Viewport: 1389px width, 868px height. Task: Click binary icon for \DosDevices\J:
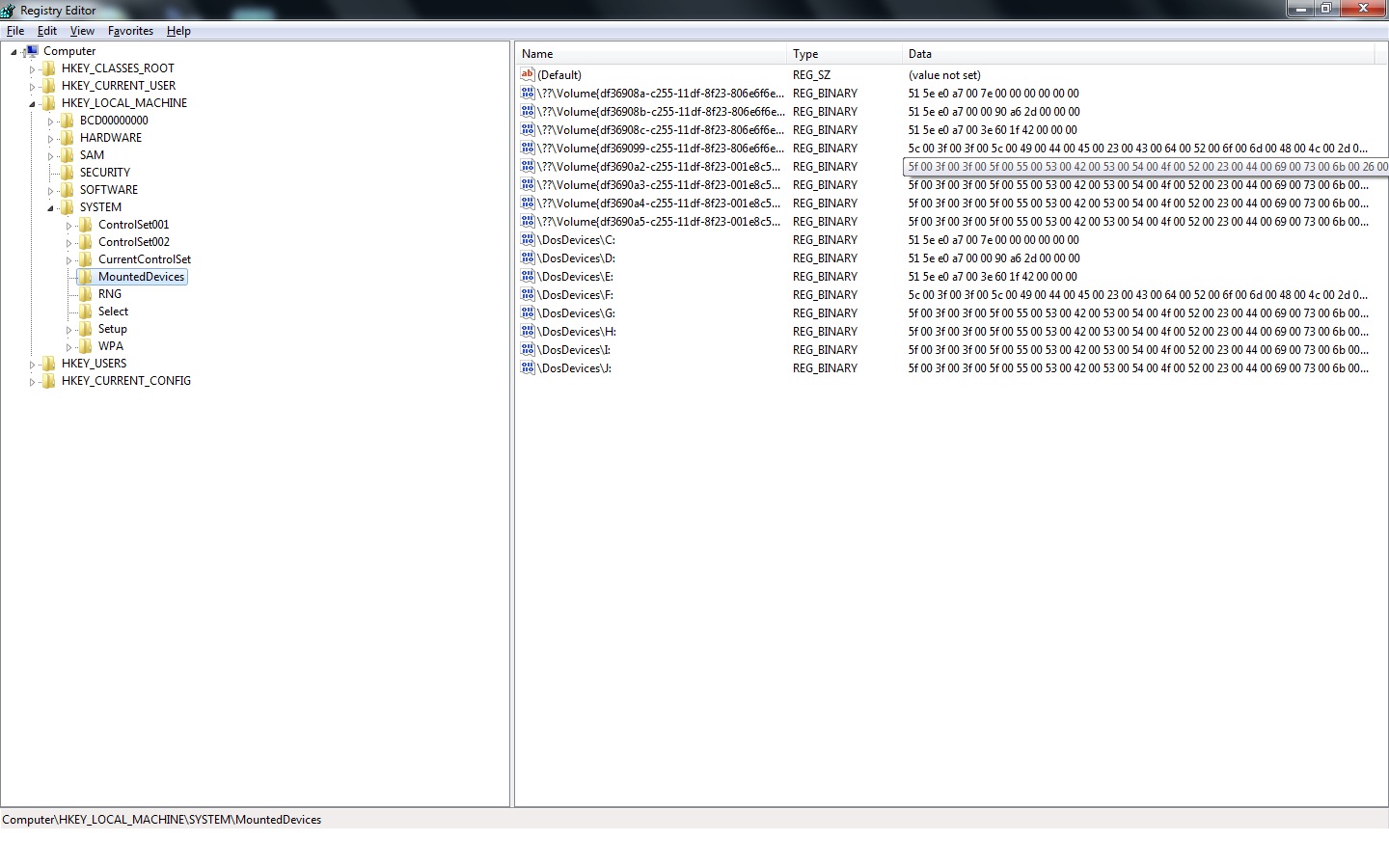coord(528,367)
